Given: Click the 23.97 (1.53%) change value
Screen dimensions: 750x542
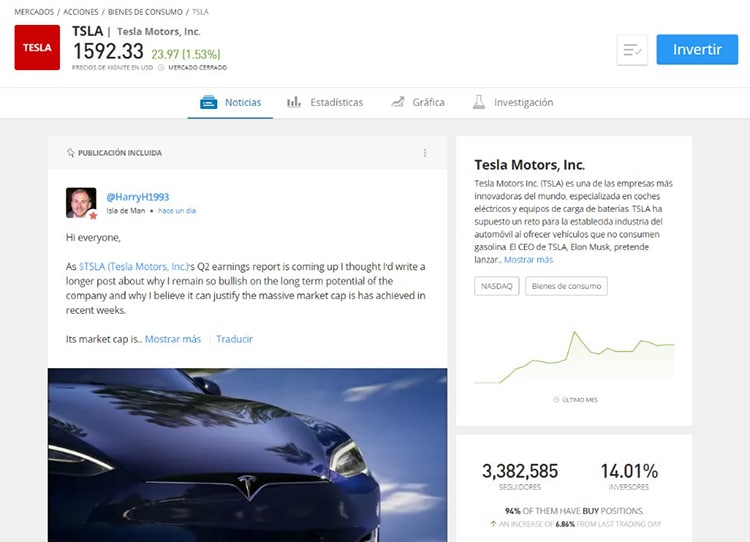Looking at the screenshot, I should tap(186, 54).
